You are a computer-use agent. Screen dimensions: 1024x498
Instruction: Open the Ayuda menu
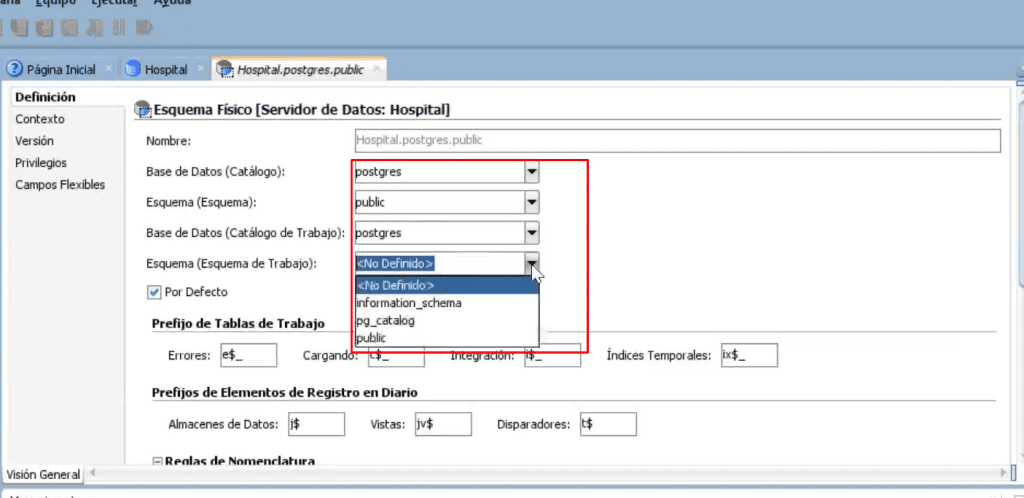pos(172,2)
